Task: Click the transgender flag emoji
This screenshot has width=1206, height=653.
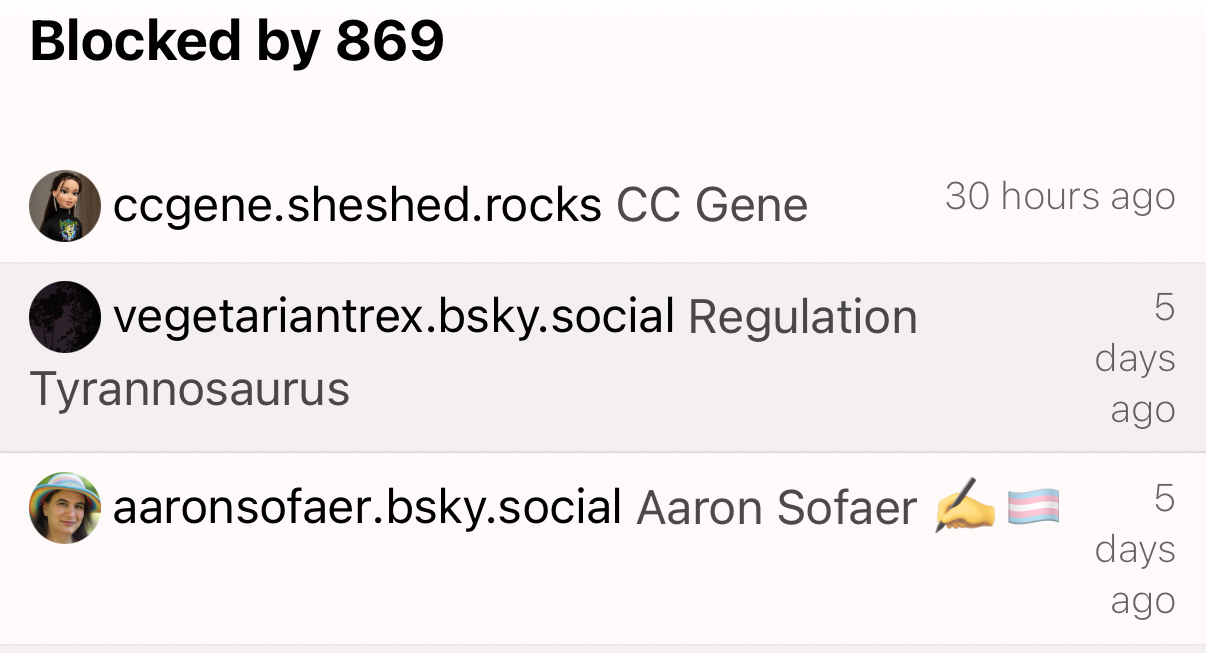Action: click(1033, 508)
